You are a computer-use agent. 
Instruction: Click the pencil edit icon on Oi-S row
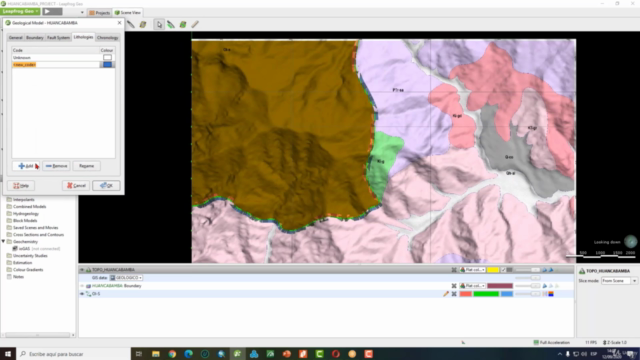(x=446, y=294)
